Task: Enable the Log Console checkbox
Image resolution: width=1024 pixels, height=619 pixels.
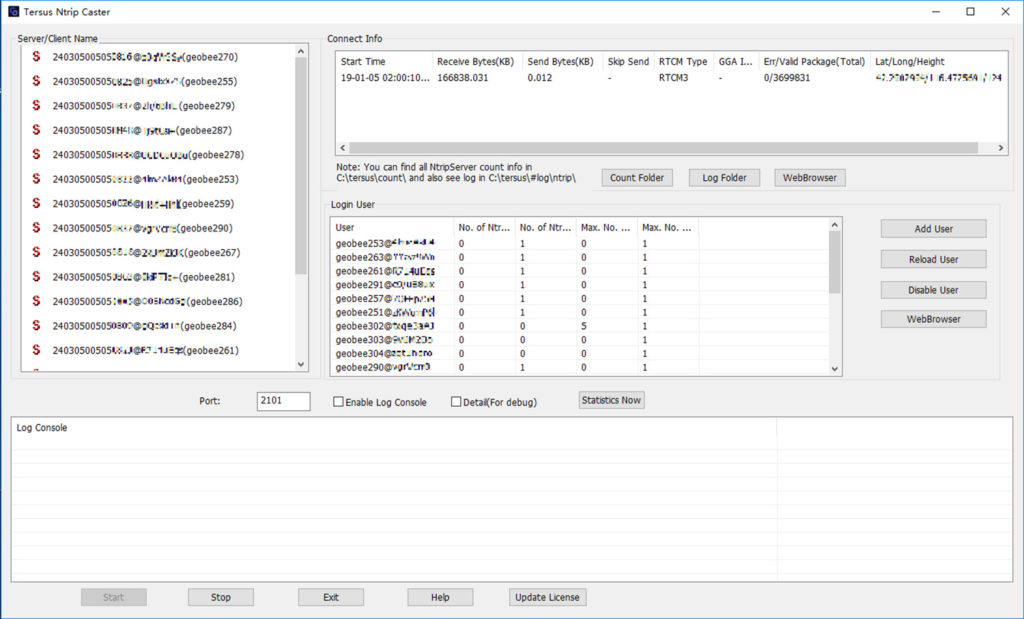Action: coord(338,401)
